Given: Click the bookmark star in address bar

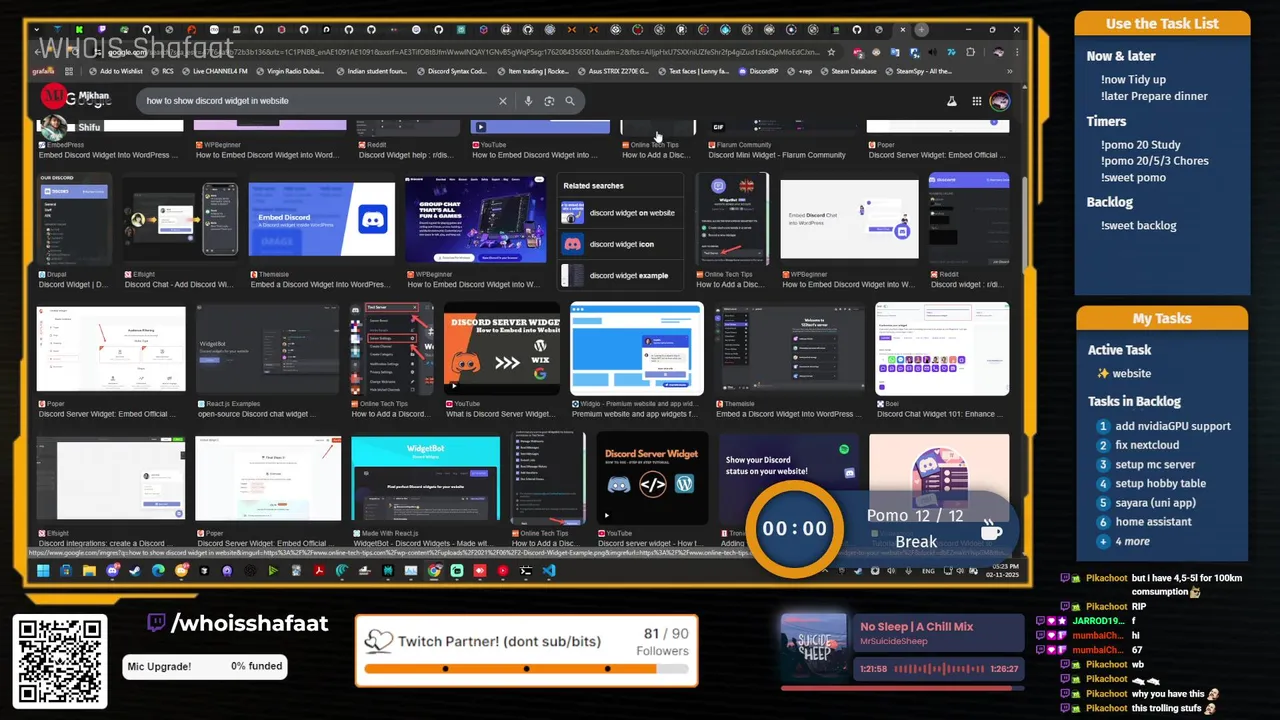Looking at the screenshot, I should (831, 52).
